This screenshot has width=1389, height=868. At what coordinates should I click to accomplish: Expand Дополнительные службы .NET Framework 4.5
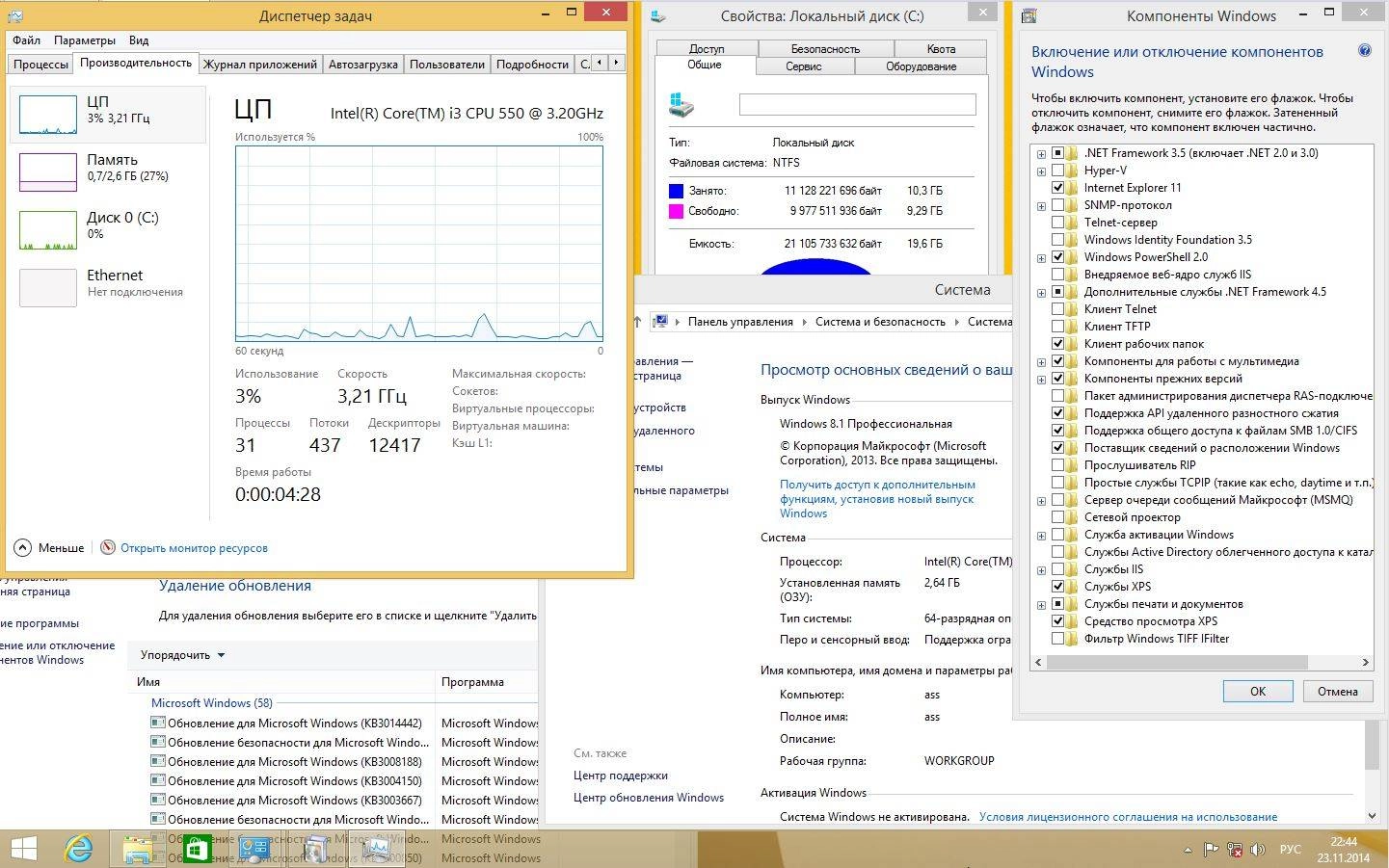[x=1041, y=293]
